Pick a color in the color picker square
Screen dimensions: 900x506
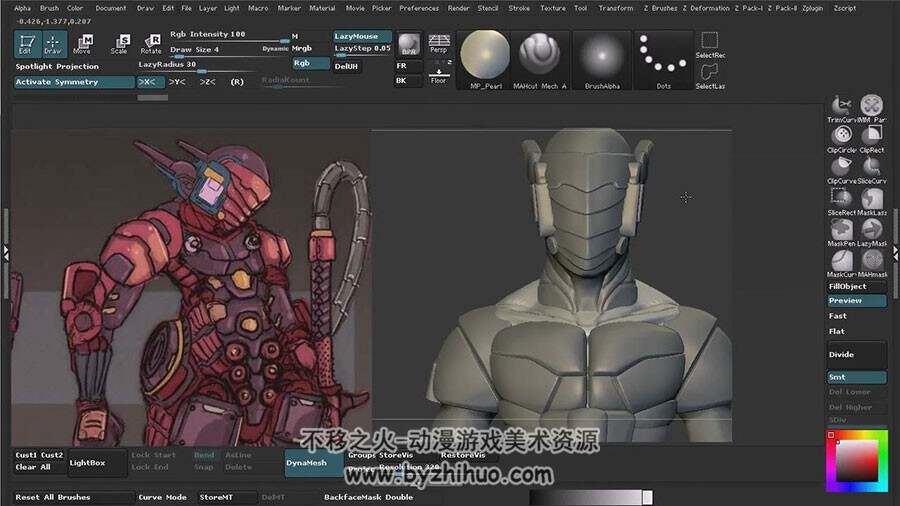(856, 462)
